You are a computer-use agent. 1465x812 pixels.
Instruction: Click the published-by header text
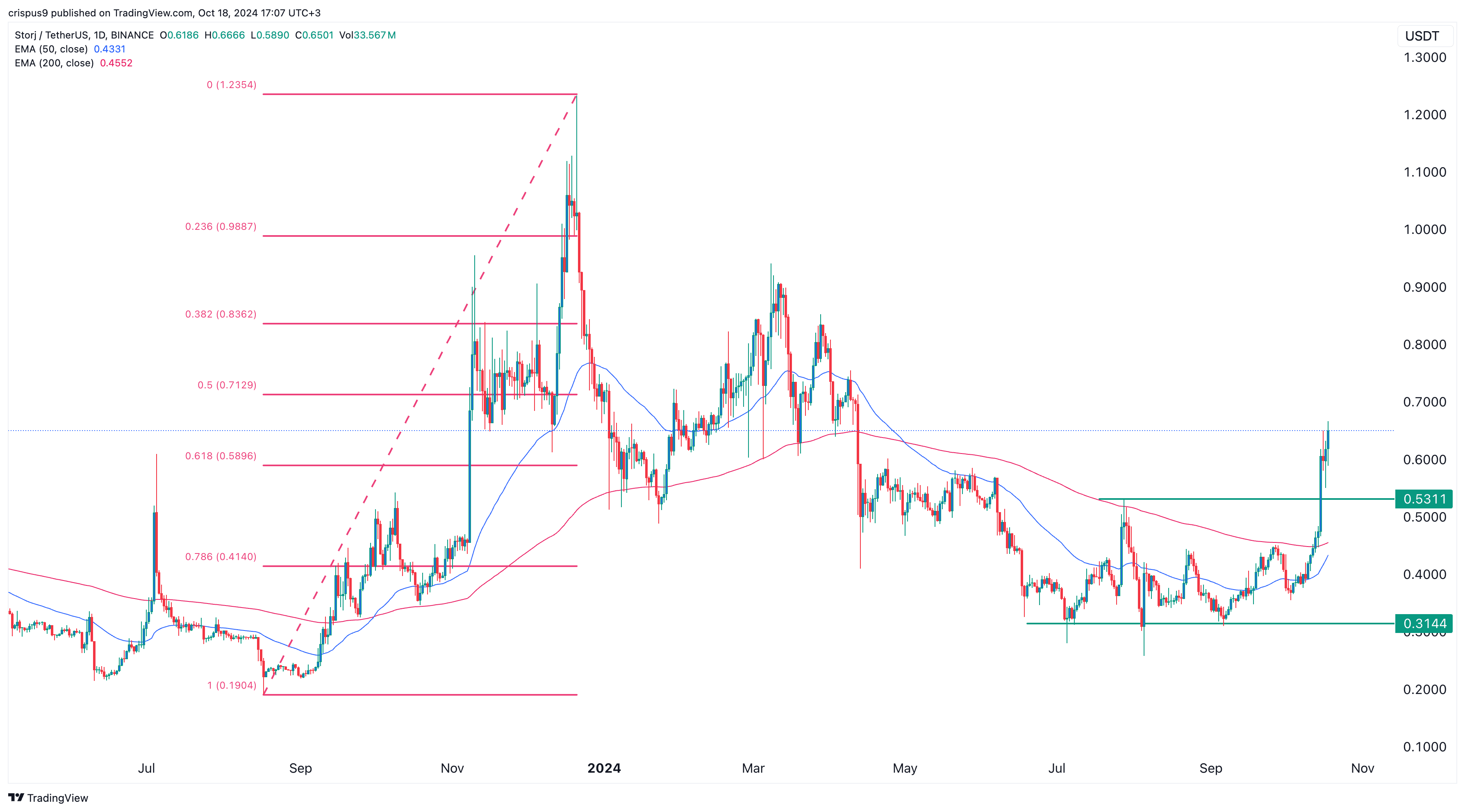click(x=164, y=13)
